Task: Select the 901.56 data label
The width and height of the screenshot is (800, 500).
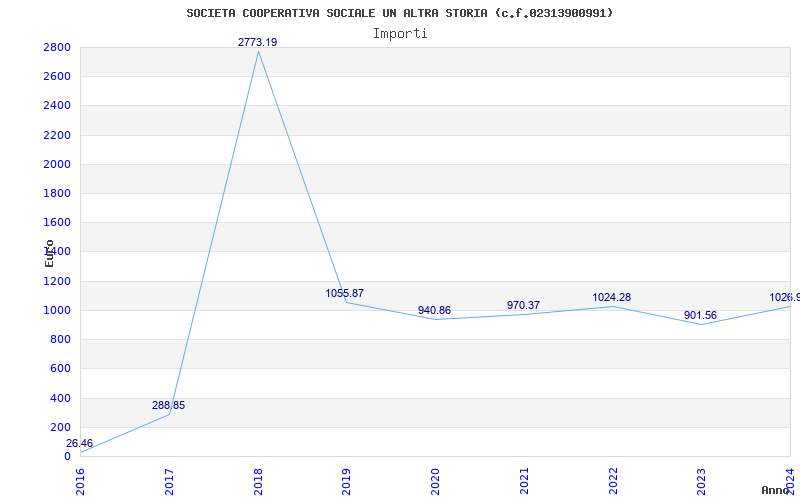Action: pos(701,315)
